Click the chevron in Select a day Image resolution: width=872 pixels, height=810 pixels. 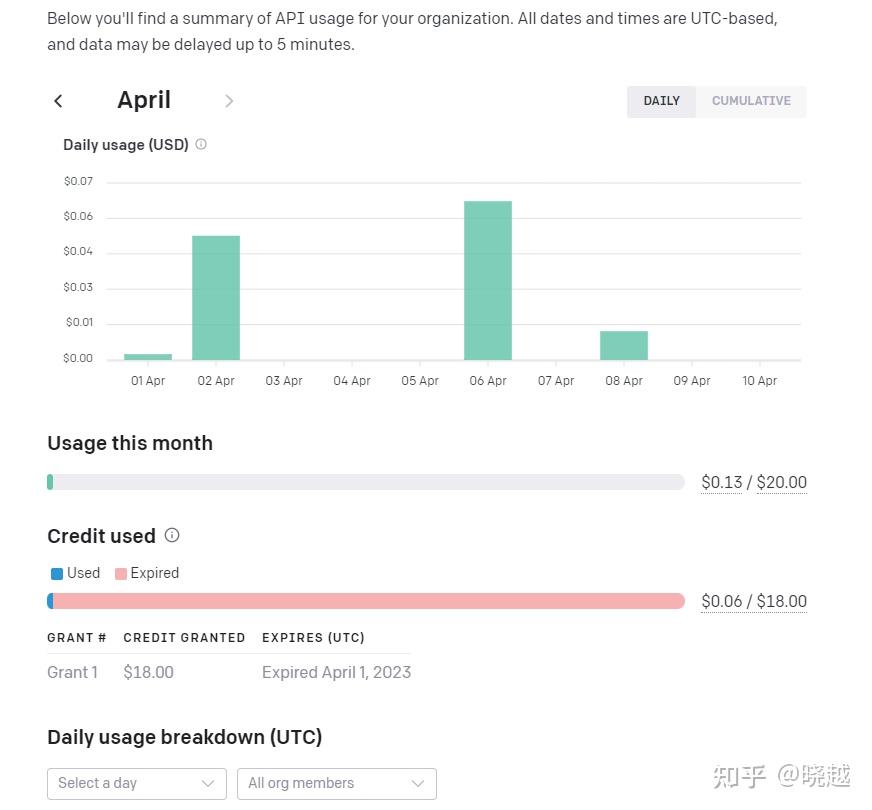tap(207, 784)
